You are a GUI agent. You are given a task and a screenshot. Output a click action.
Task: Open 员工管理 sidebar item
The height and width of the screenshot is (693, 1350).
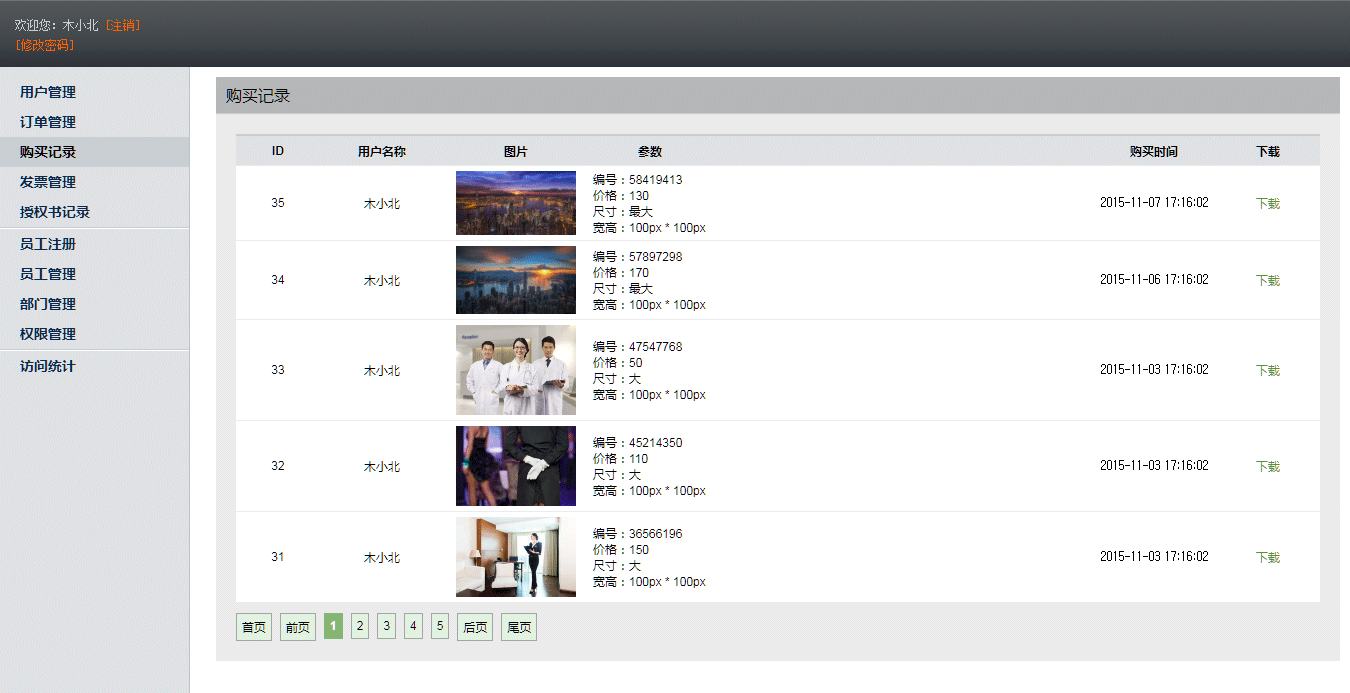click(x=48, y=274)
